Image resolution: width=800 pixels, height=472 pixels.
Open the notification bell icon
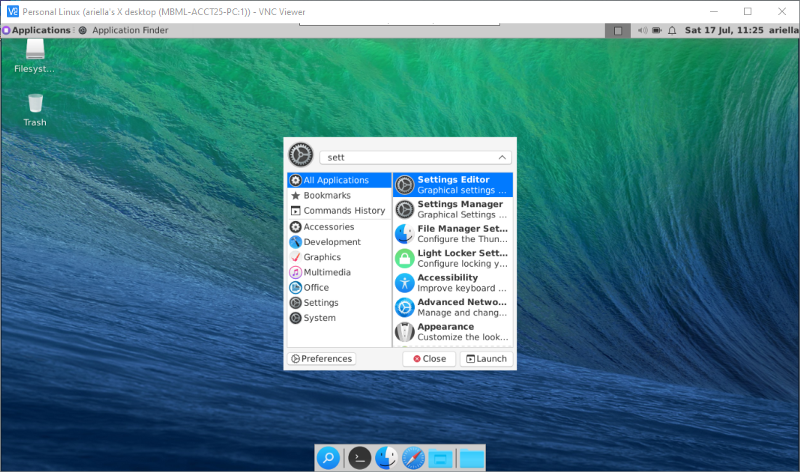pyautogui.click(x=672, y=31)
